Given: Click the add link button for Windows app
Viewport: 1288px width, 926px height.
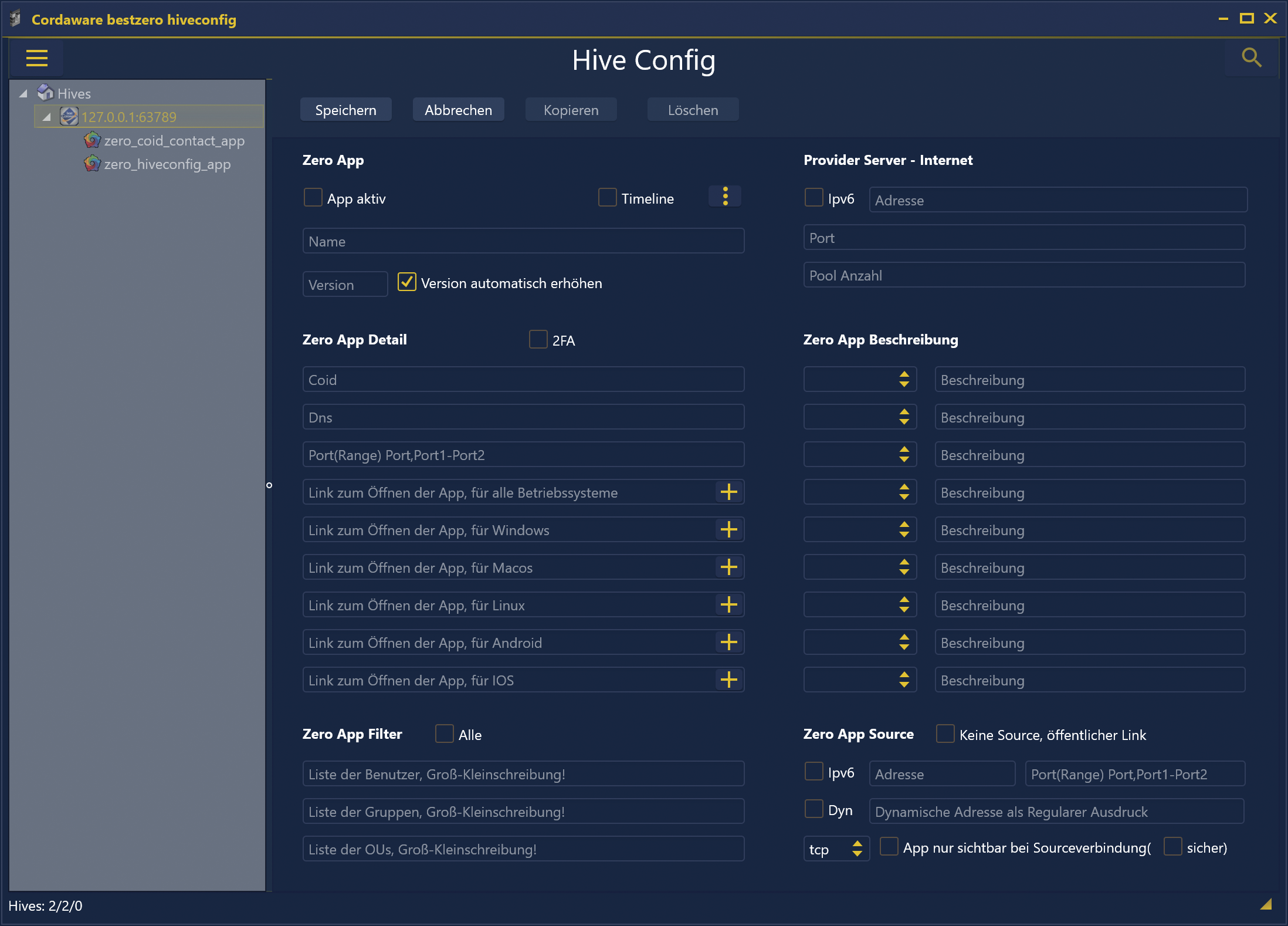Looking at the screenshot, I should click(x=729, y=530).
